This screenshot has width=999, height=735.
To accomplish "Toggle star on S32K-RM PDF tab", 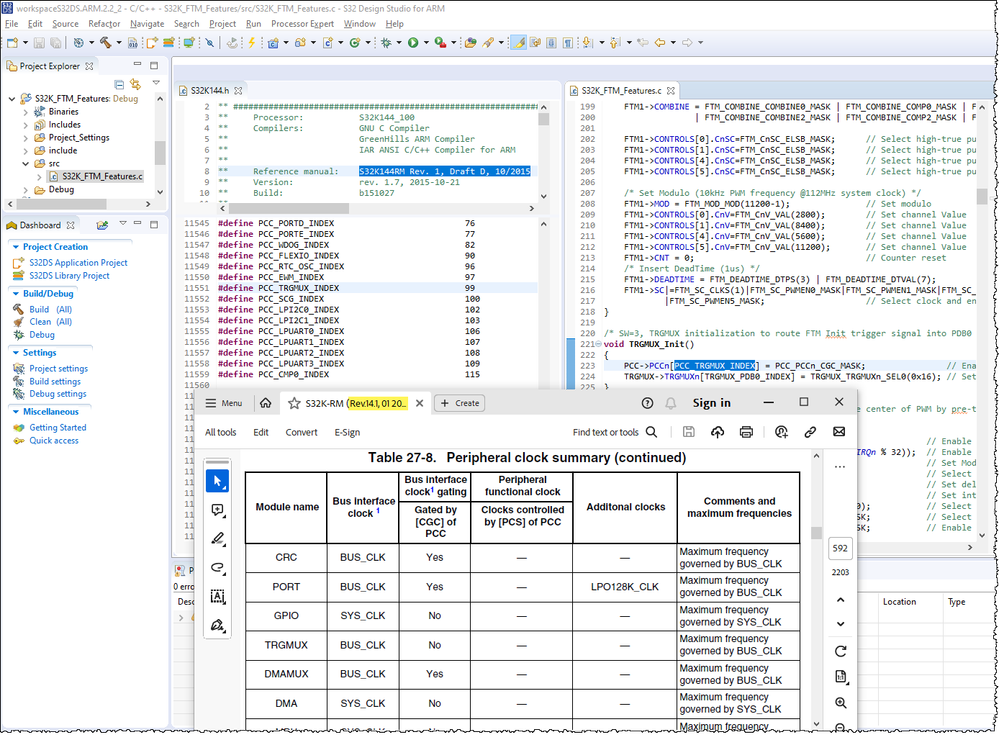I will pyautogui.click(x=294, y=403).
